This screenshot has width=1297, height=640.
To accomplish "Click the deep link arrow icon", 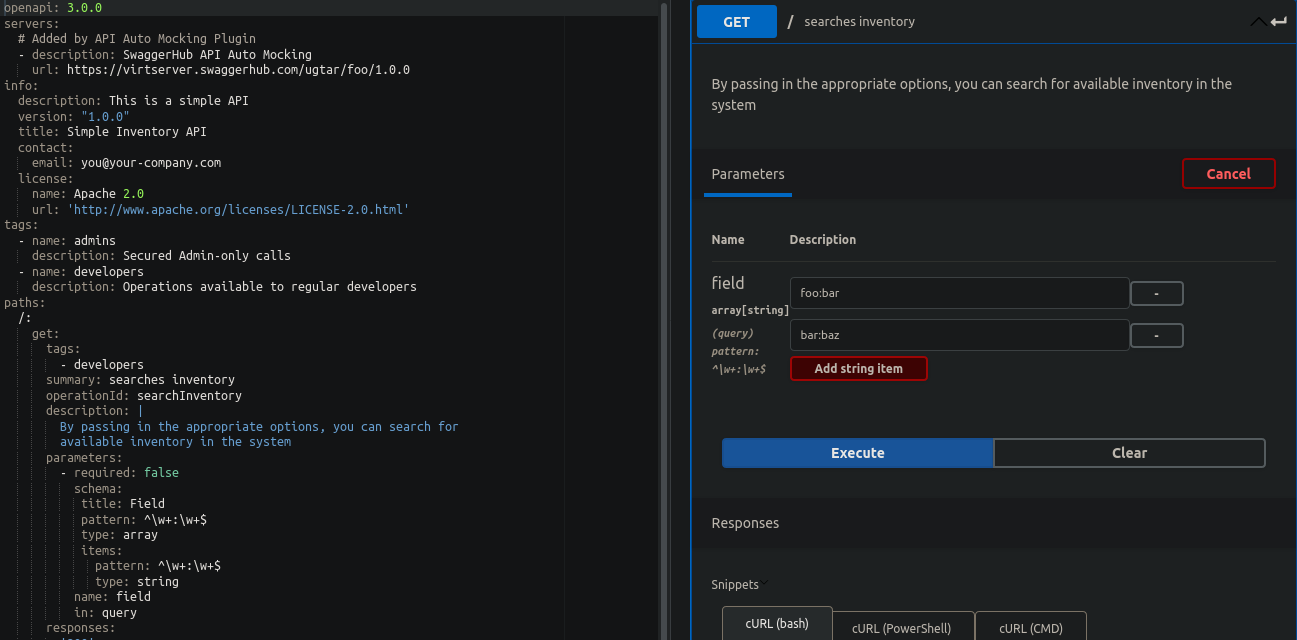I will click(x=1280, y=21).
